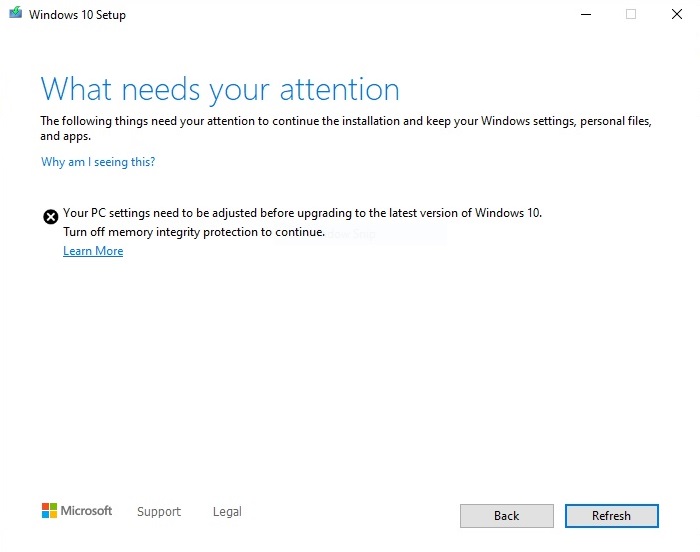
Task: Go back with the Back button
Action: point(507,516)
